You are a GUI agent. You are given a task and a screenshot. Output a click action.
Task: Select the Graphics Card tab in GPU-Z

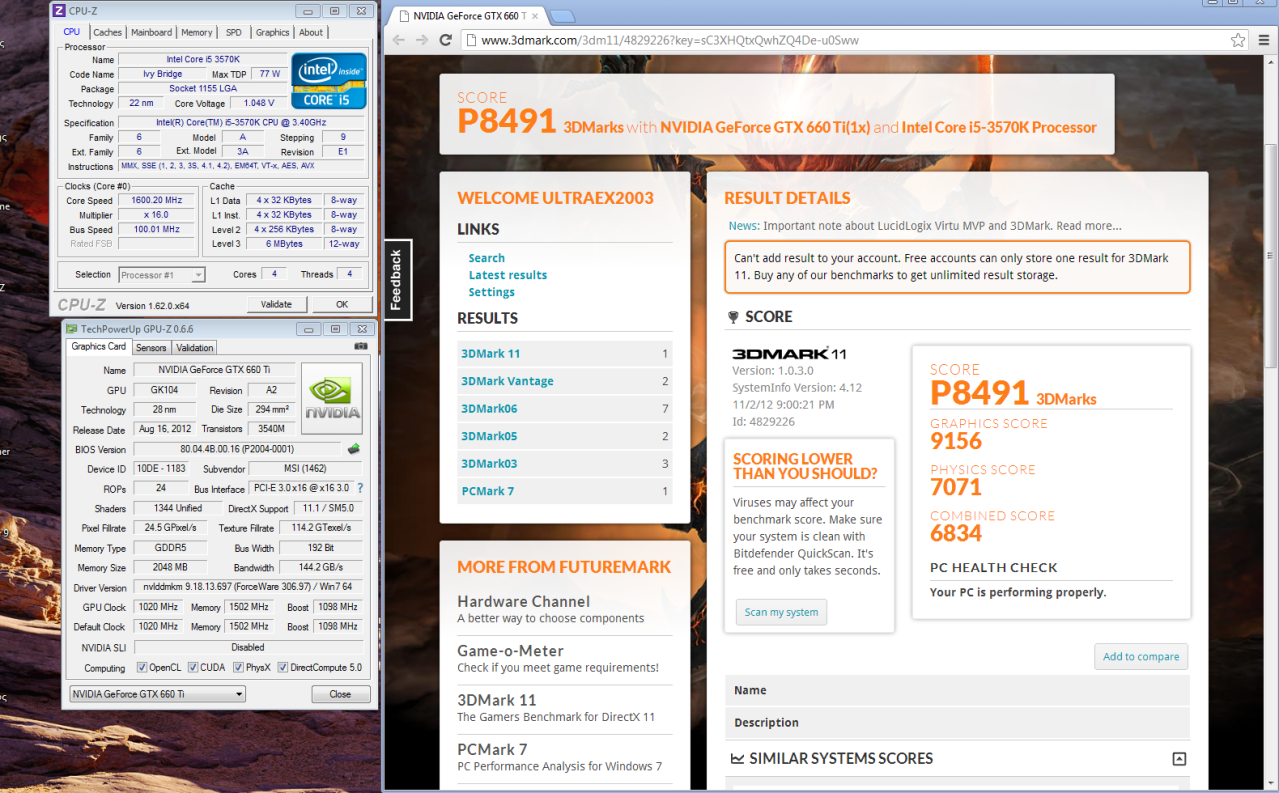[99, 347]
